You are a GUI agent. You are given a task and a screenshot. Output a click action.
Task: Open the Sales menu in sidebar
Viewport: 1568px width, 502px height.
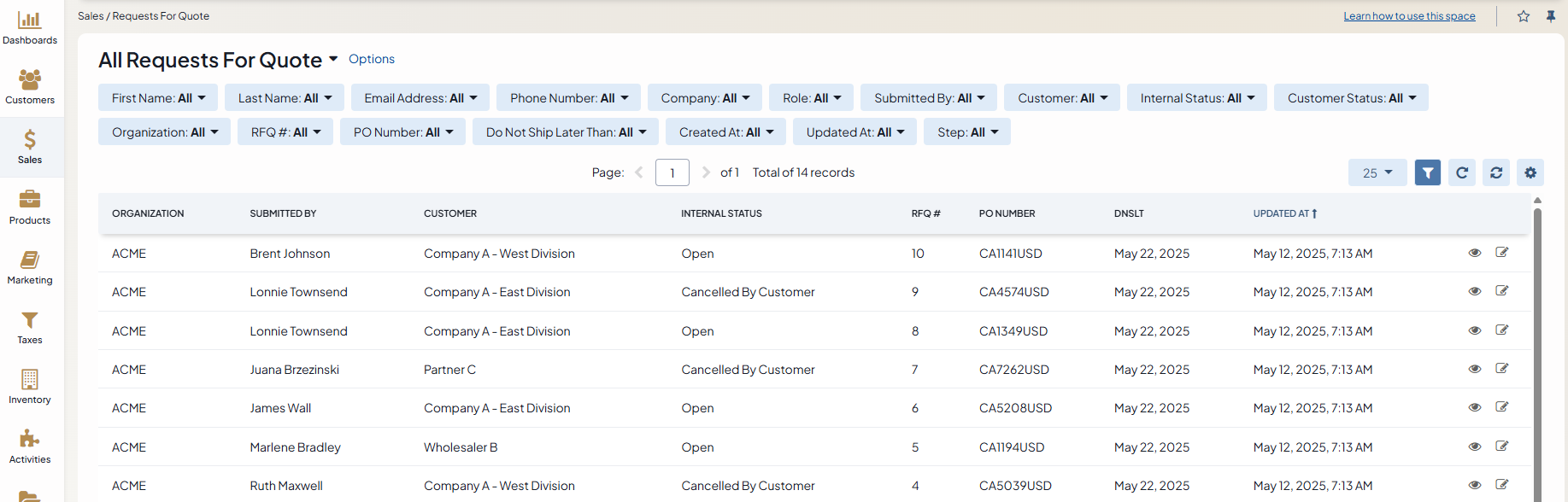pos(30,148)
